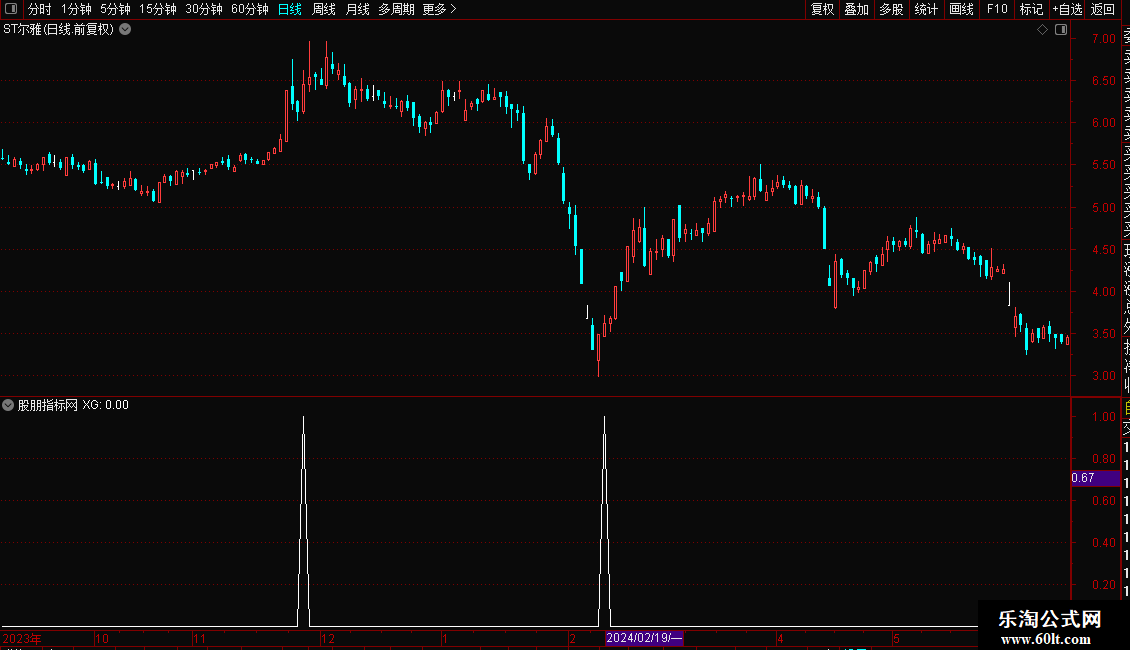1130x650 pixels.
Task: Click the 0.67 cursor value label
Action: coord(1095,478)
